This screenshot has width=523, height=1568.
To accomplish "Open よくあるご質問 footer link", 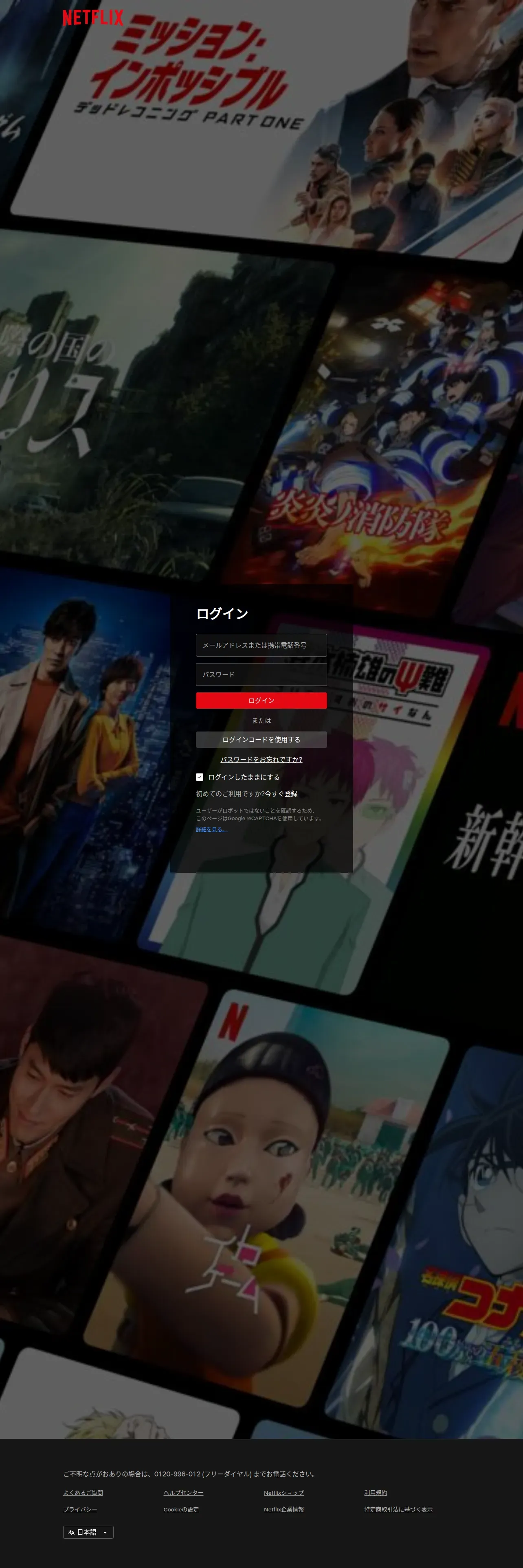I will coord(83,1493).
